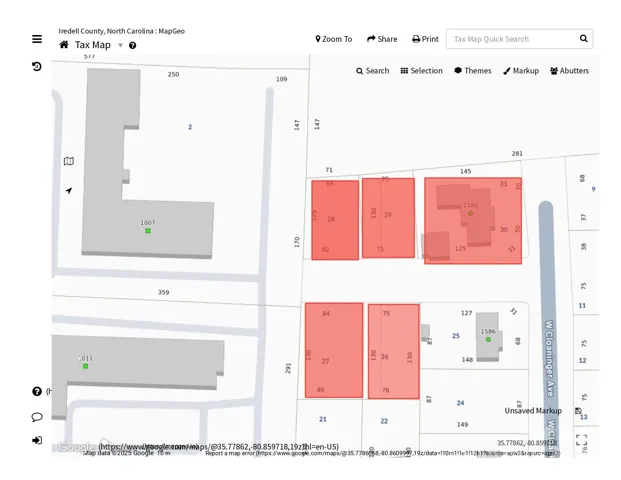Image resolution: width=621 pixels, height=480 pixels.
Task: Open the Abutters tool
Action: point(569,71)
